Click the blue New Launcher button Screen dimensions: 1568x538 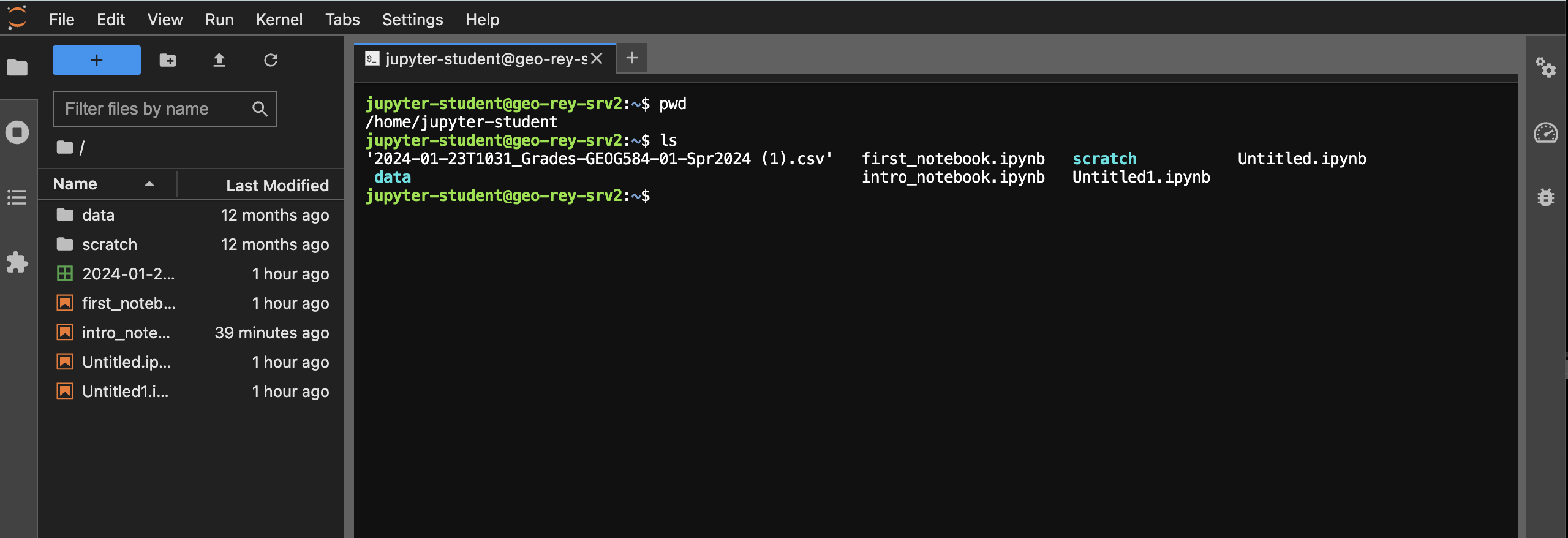(97, 60)
